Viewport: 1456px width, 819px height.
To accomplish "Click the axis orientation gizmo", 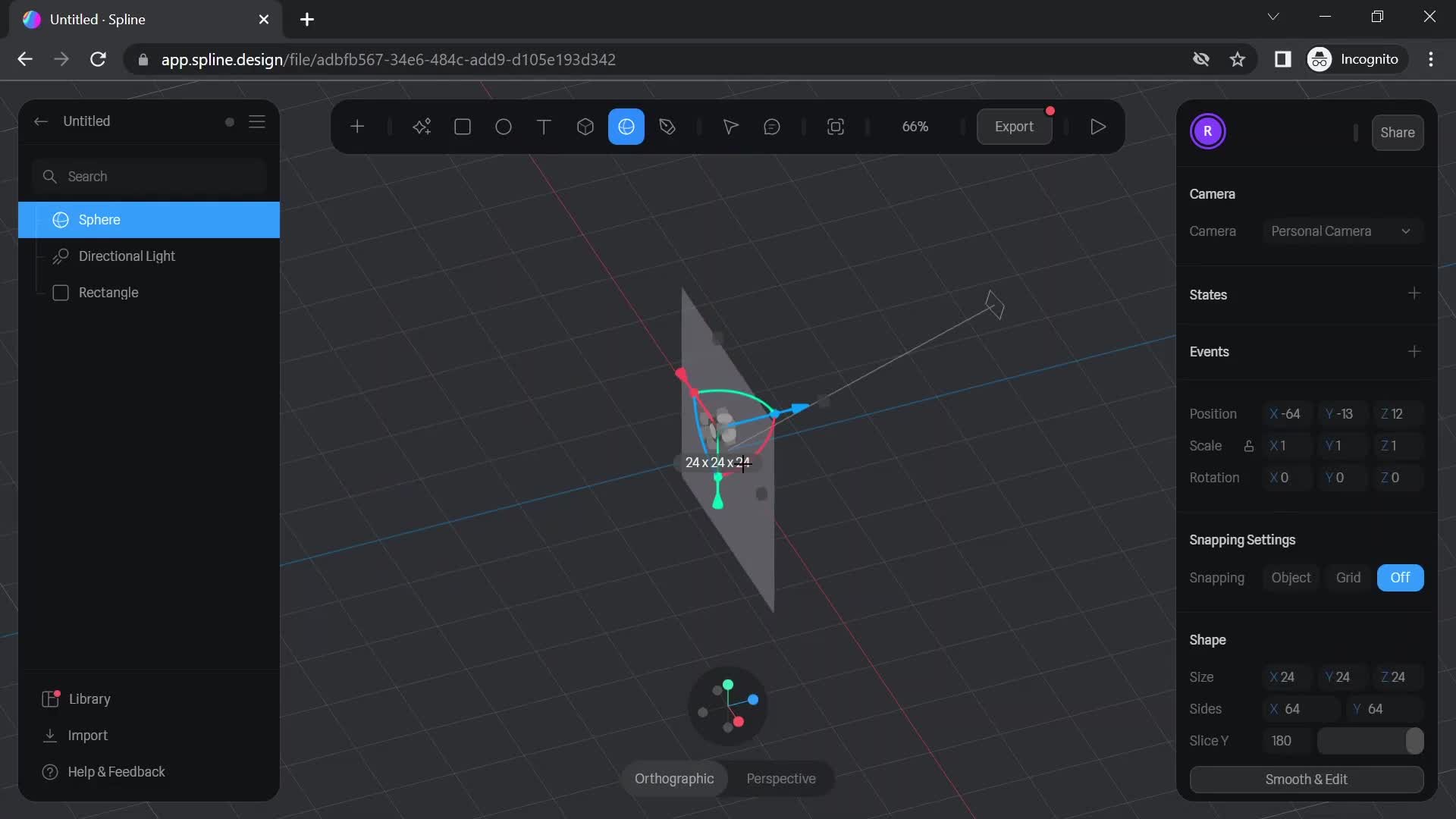I will (727, 706).
